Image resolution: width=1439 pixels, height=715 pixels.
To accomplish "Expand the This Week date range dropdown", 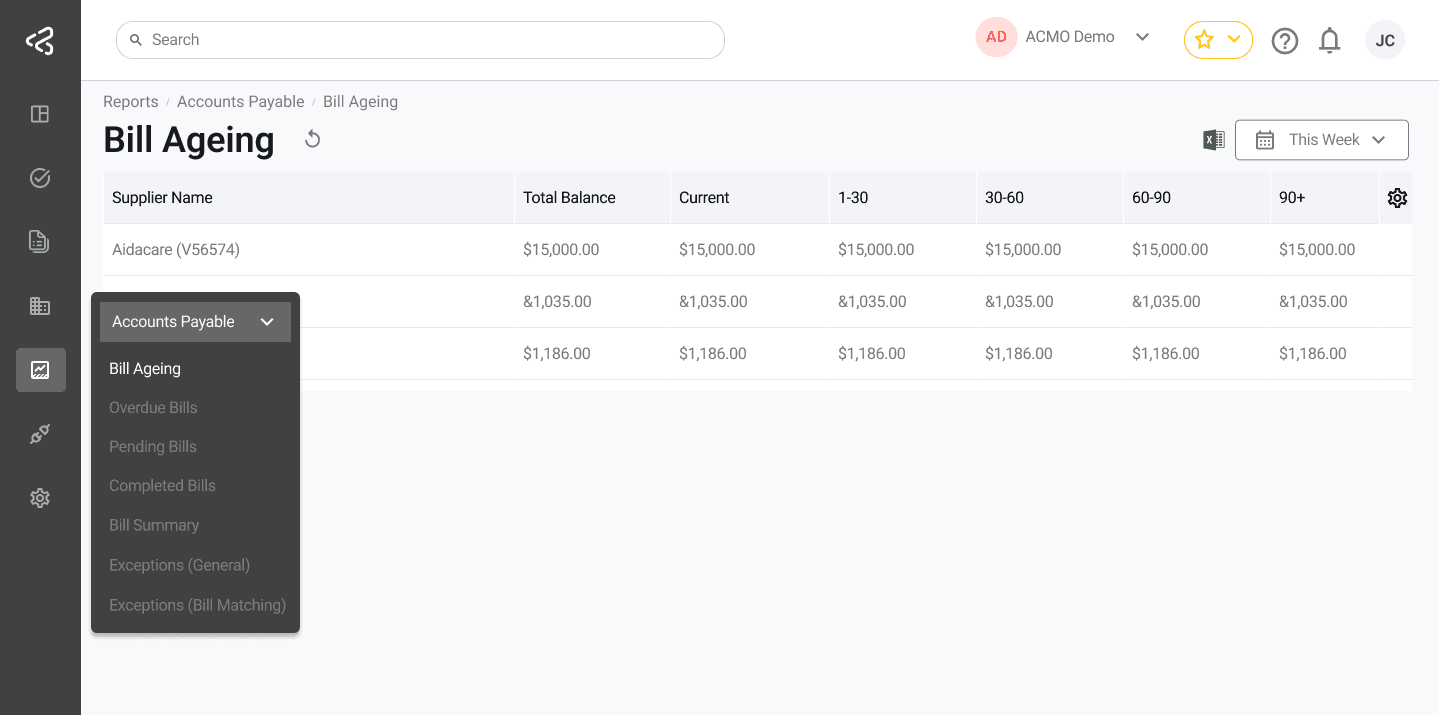I will 1321,140.
